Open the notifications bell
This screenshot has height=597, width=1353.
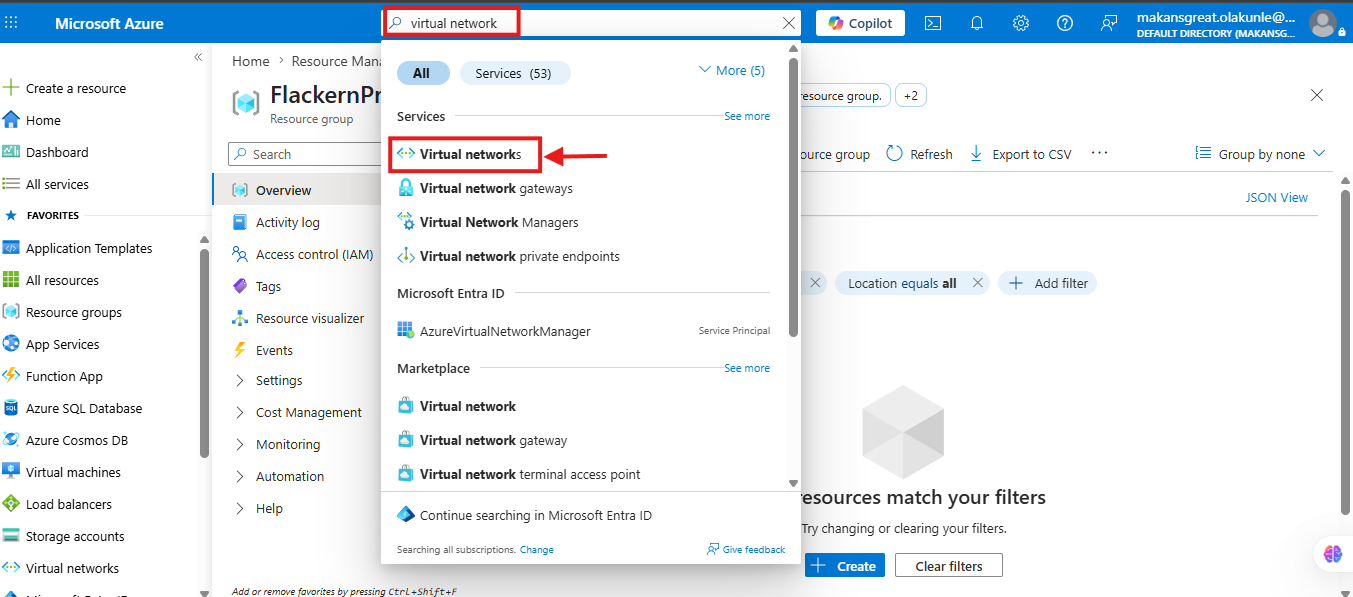(x=977, y=23)
